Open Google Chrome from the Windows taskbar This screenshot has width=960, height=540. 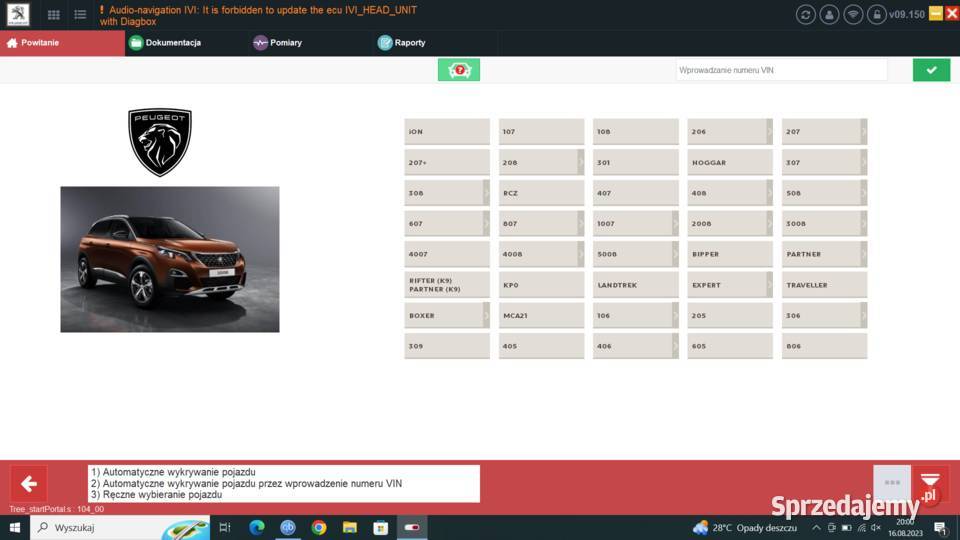pos(319,527)
